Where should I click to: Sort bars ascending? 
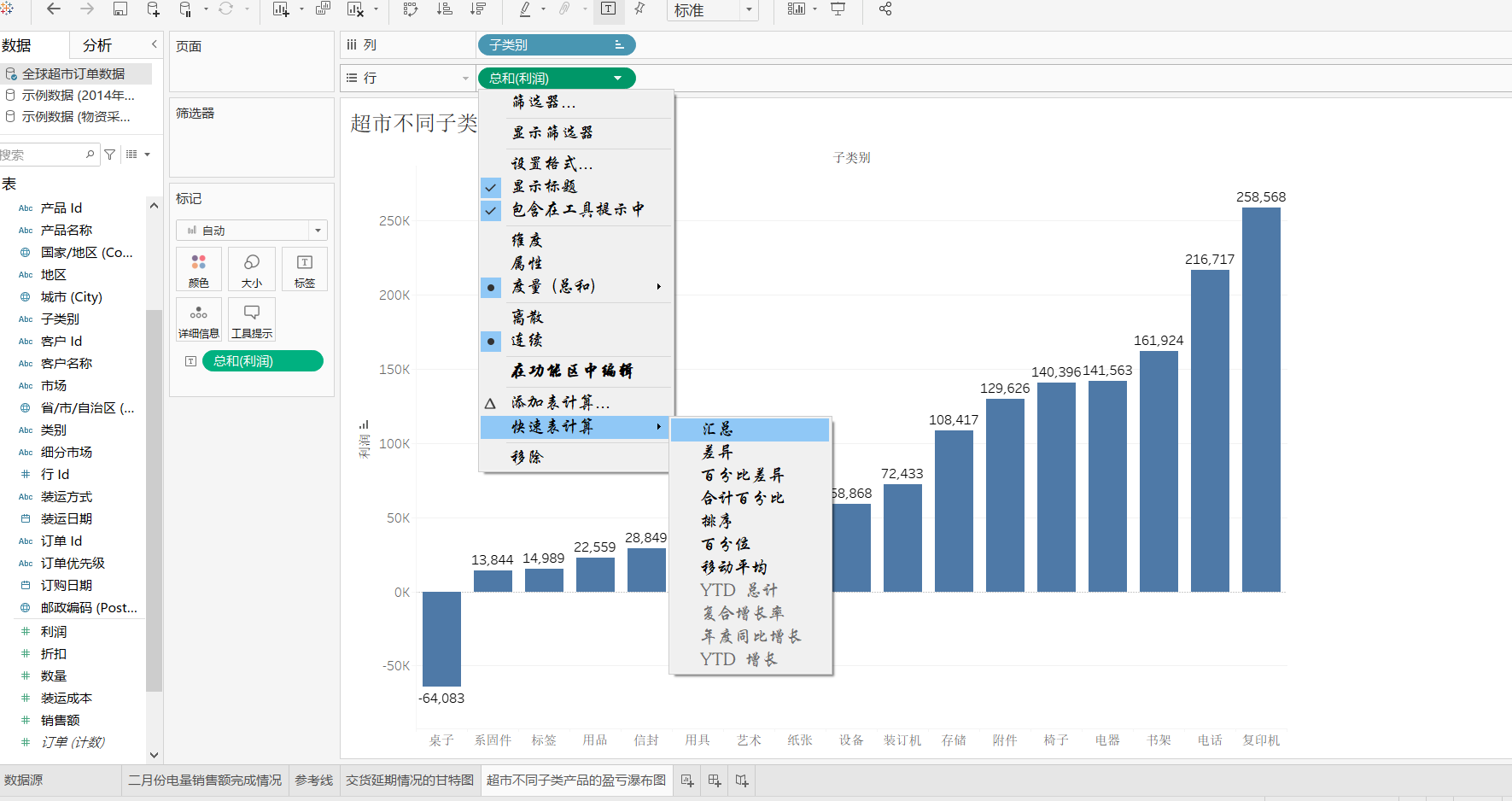(445, 9)
